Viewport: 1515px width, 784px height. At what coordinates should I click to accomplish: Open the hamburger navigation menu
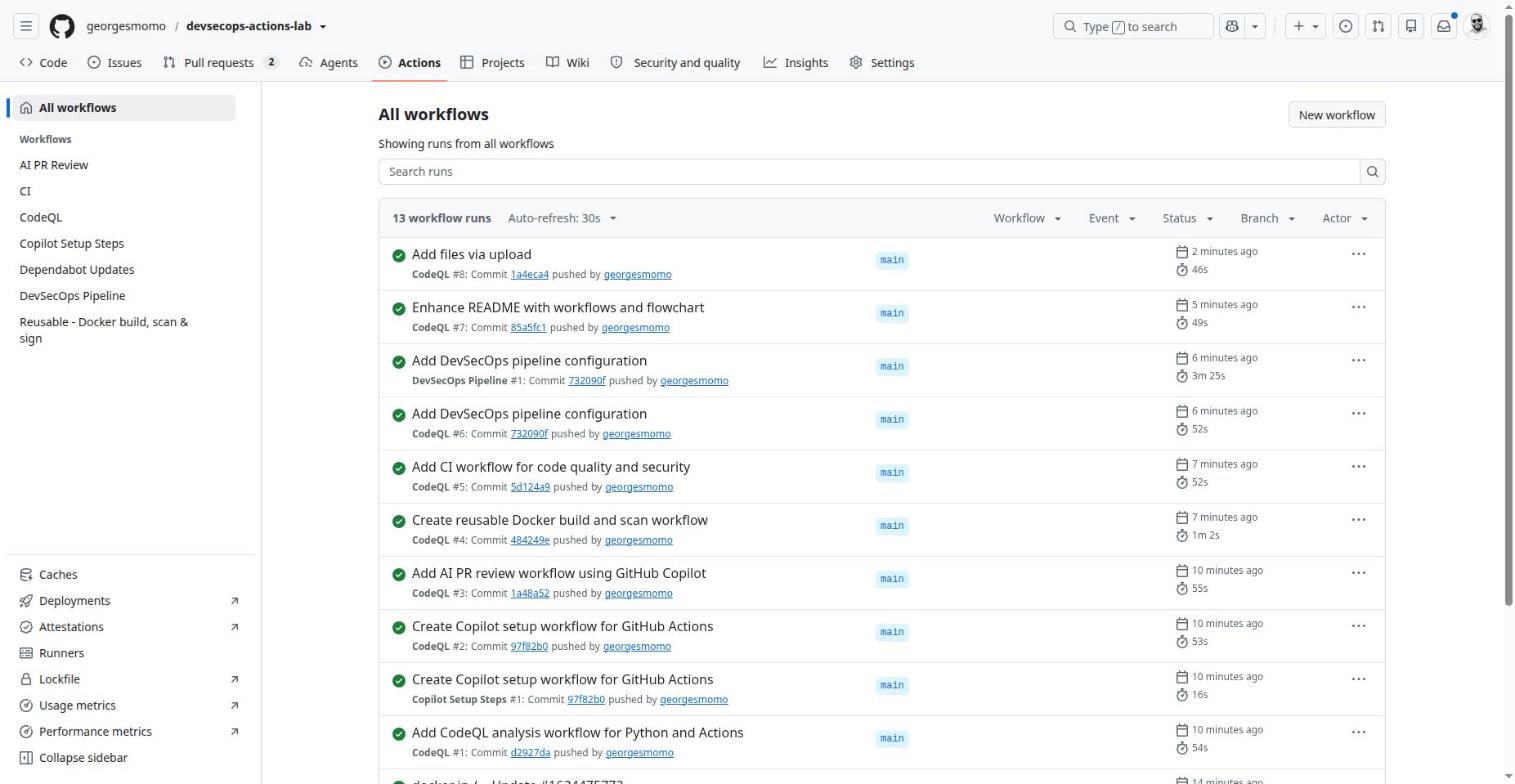tap(27, 26)
